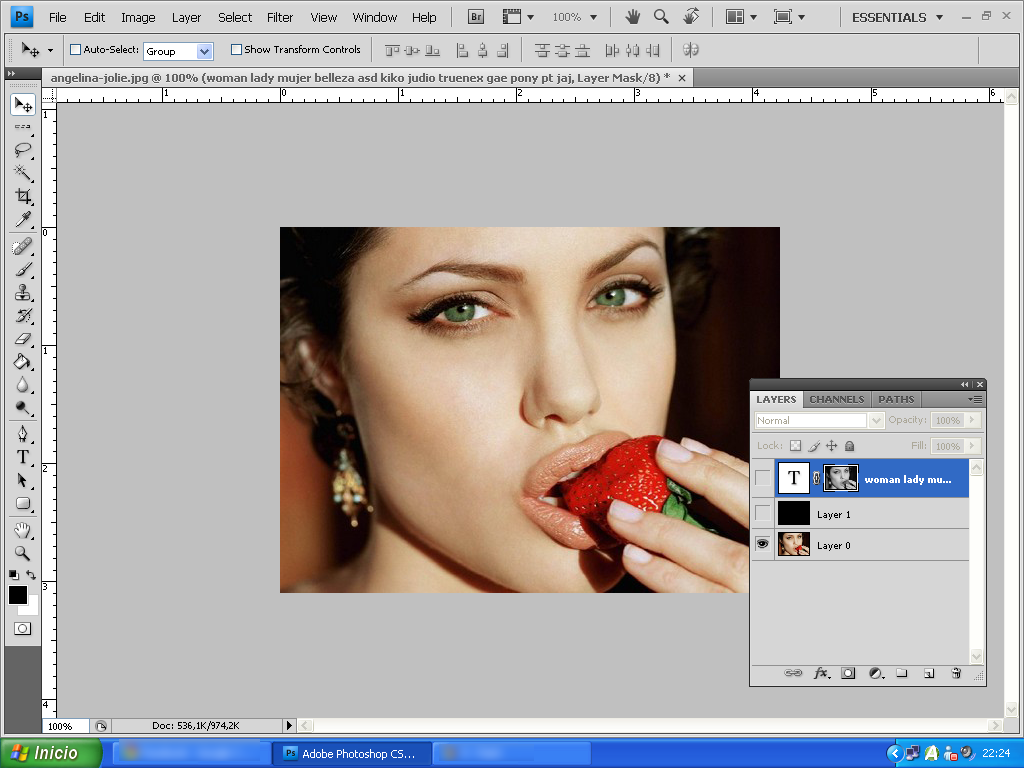This screenshot has height=768, width=1024.
Task: Select the Horizontal Type tool
Action: coord(22,457)
